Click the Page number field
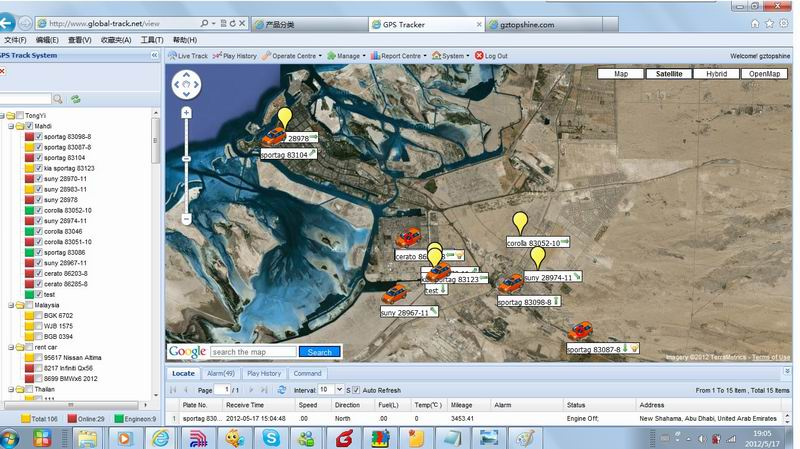Screen dimensions: 800x449 click(x=221, y=389)
